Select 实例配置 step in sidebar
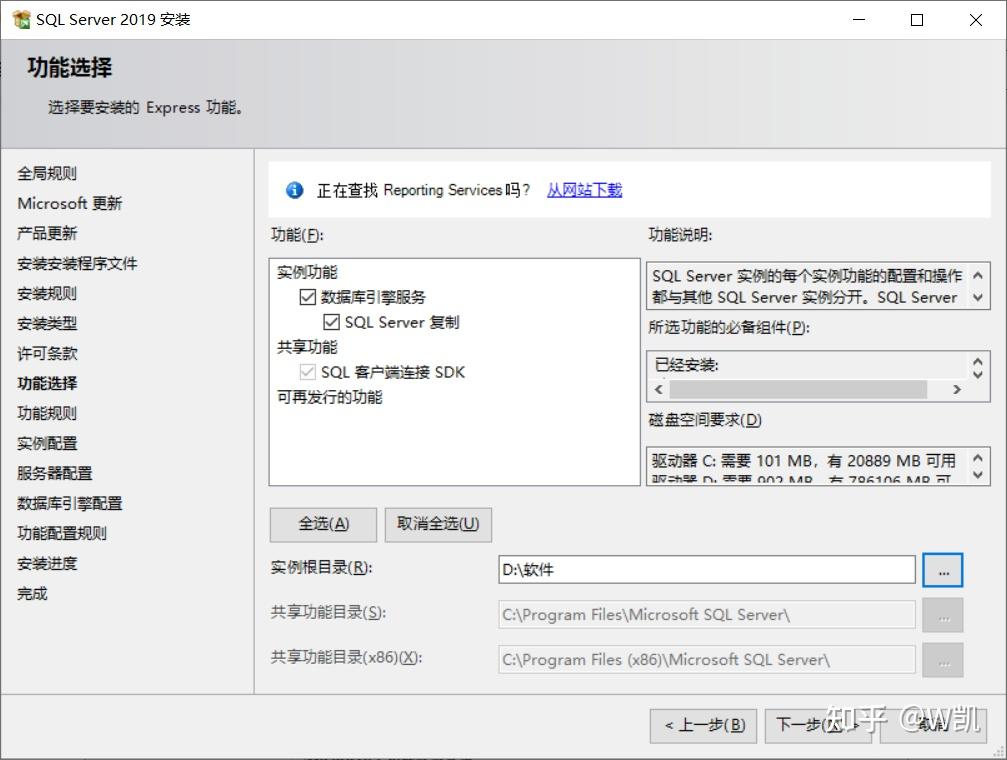 pos(47,443)
